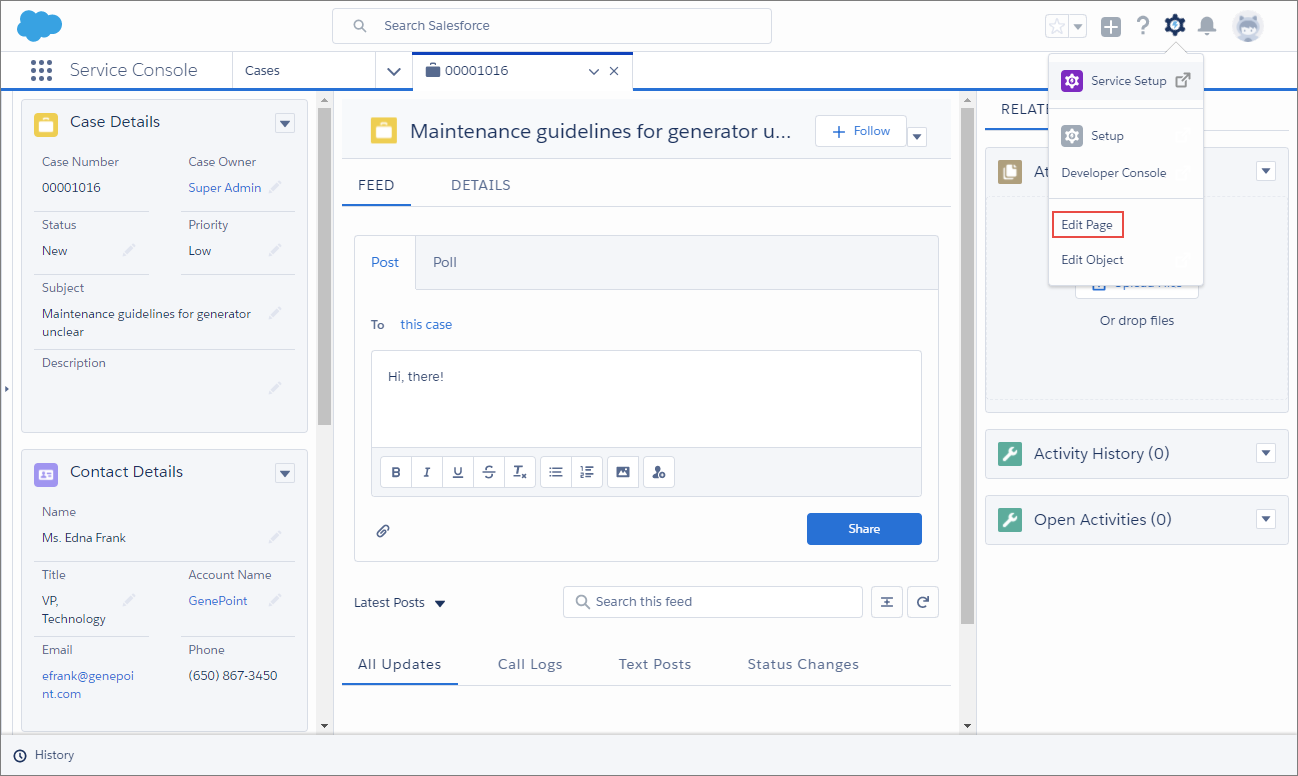Open the Cases navigation dropdown chevron
The height and width of the screenshot is (776, 1298).
click(x=393, y=71)
